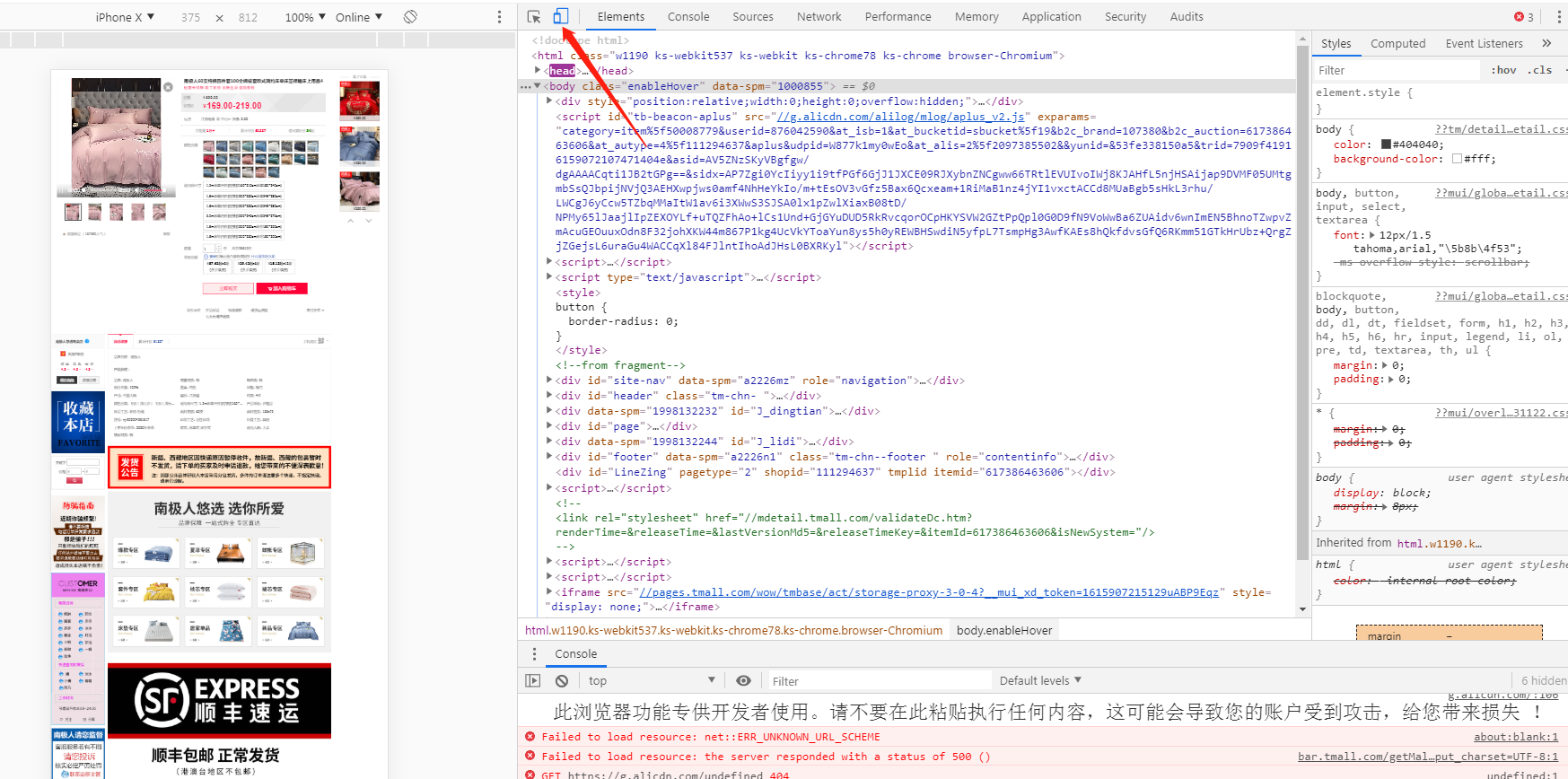Click the red add-to-cart button
The height and width of the screenshot is (779, 1568).
(282, 288)
